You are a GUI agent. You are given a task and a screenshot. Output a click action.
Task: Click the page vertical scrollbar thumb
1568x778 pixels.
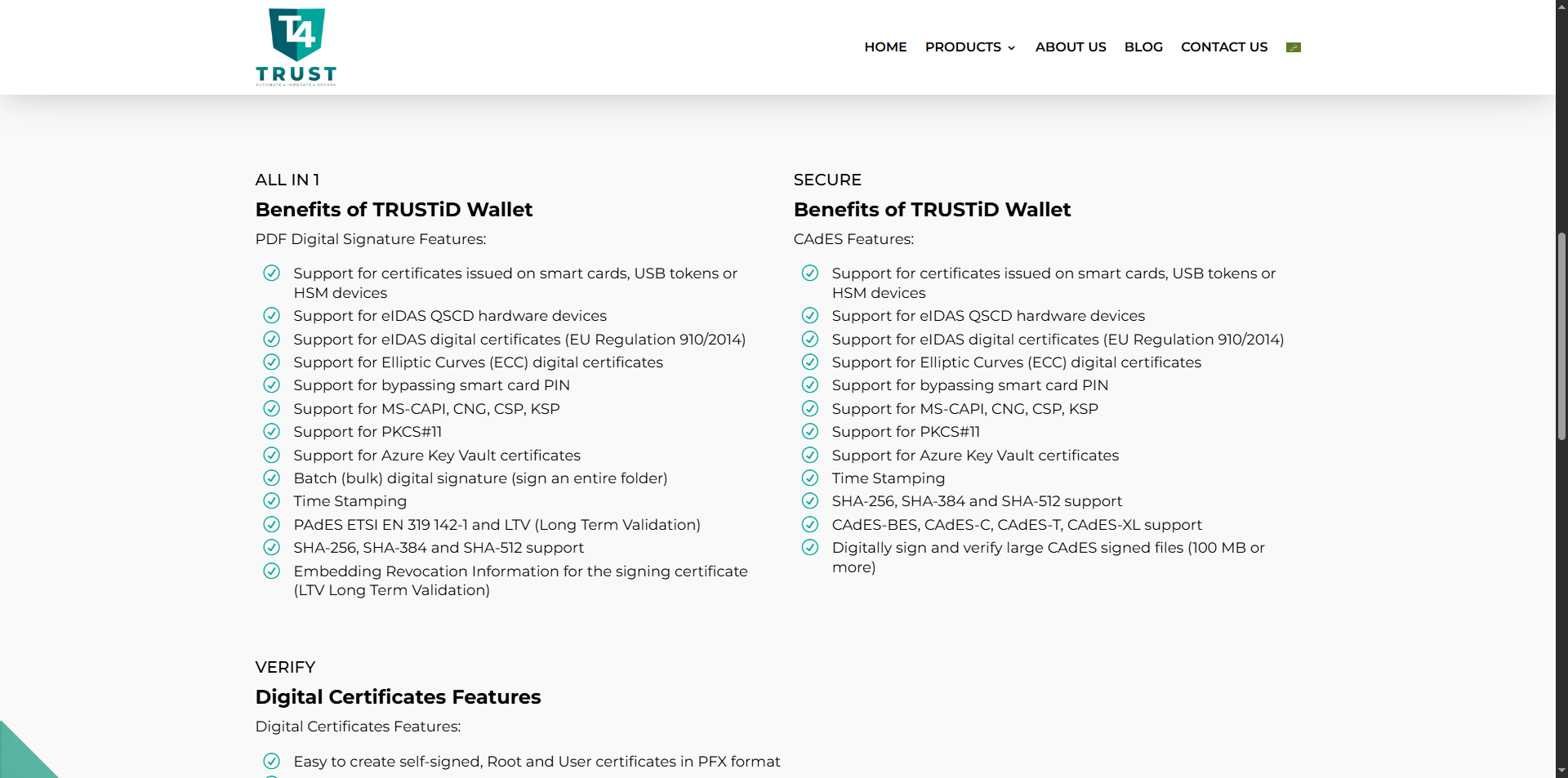tap(1561, 336)
